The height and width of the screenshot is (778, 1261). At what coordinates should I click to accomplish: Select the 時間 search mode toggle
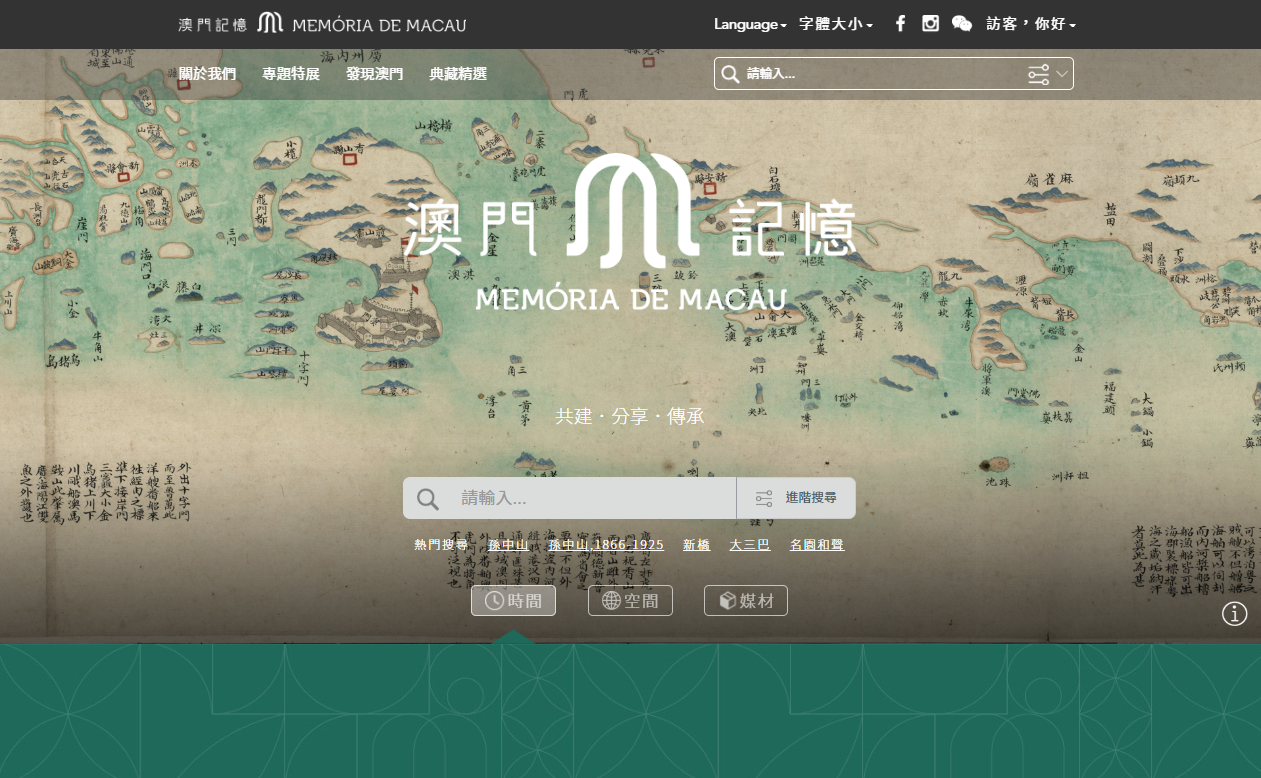(513, 600)
